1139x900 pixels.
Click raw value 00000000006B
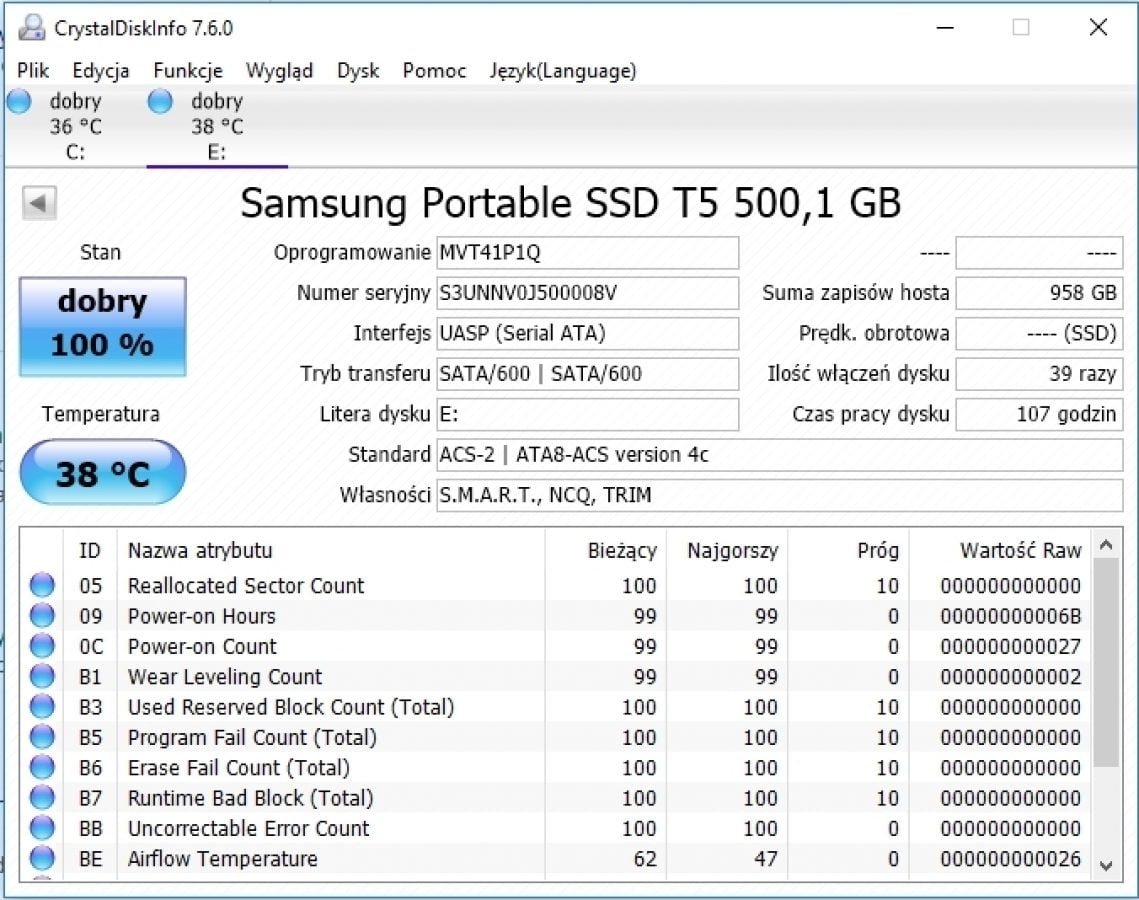[x=1010, y=616]
